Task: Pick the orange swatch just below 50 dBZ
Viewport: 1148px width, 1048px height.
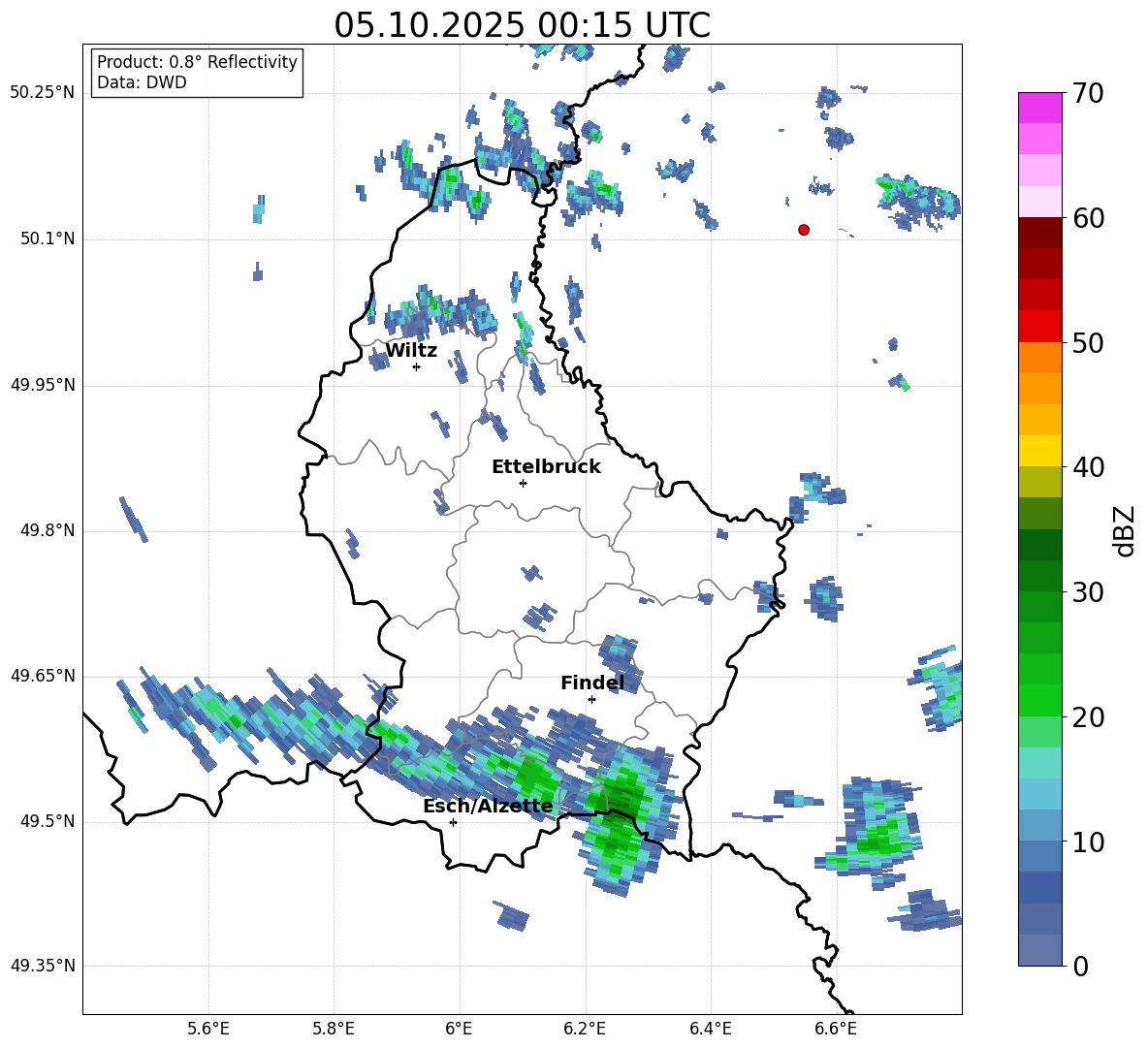Action: pos(1039,358)
